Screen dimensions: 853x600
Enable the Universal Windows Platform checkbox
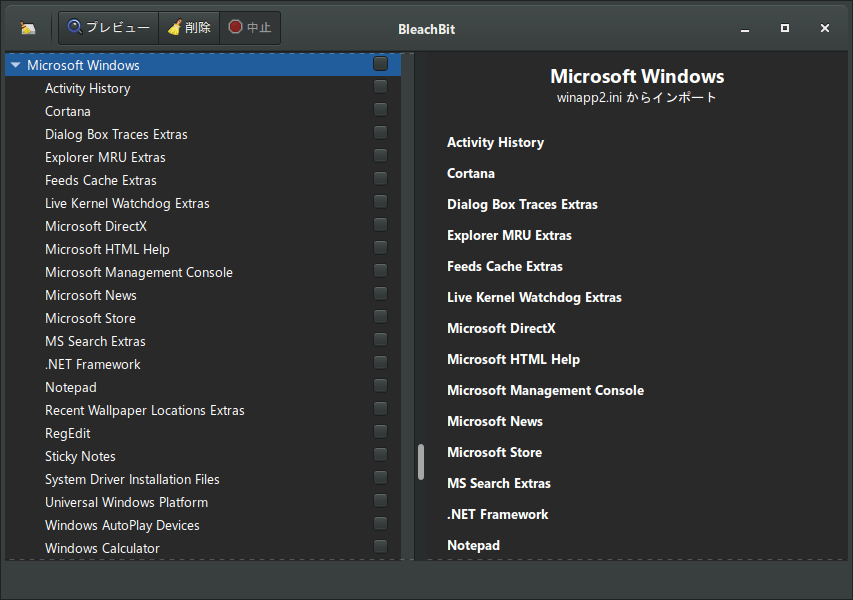(x=380, y=501)
